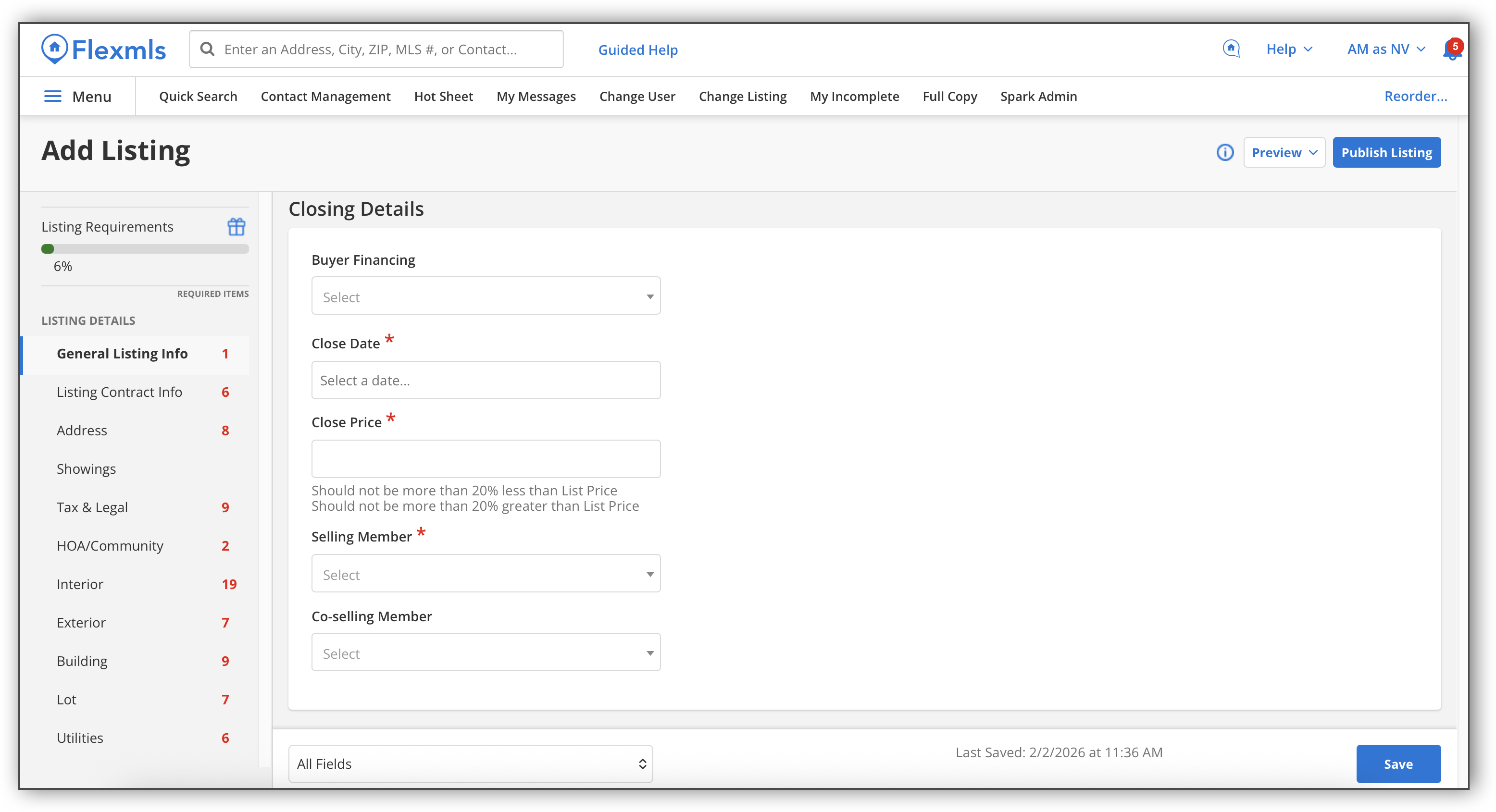Click the Reorder... link
Image resolution: width=1496 pixels, height=812 pixels.
[1415, 97]
